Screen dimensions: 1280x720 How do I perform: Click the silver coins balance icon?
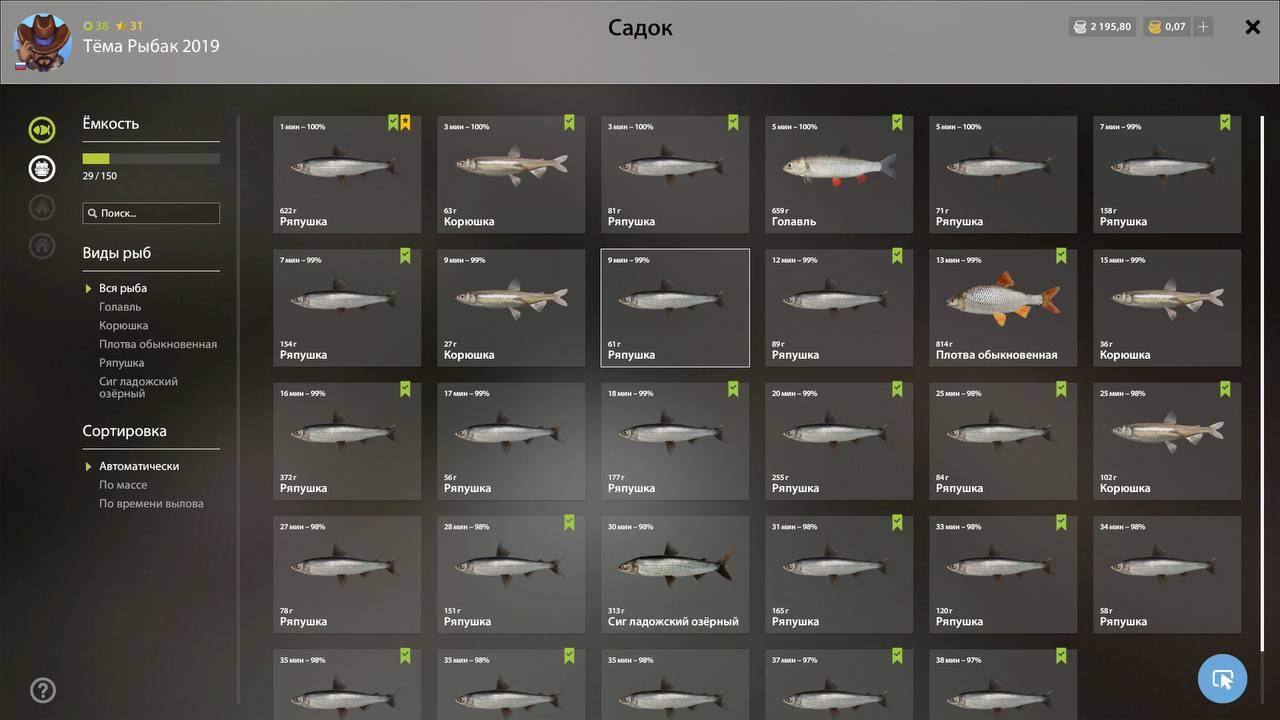pos(1080,27)
